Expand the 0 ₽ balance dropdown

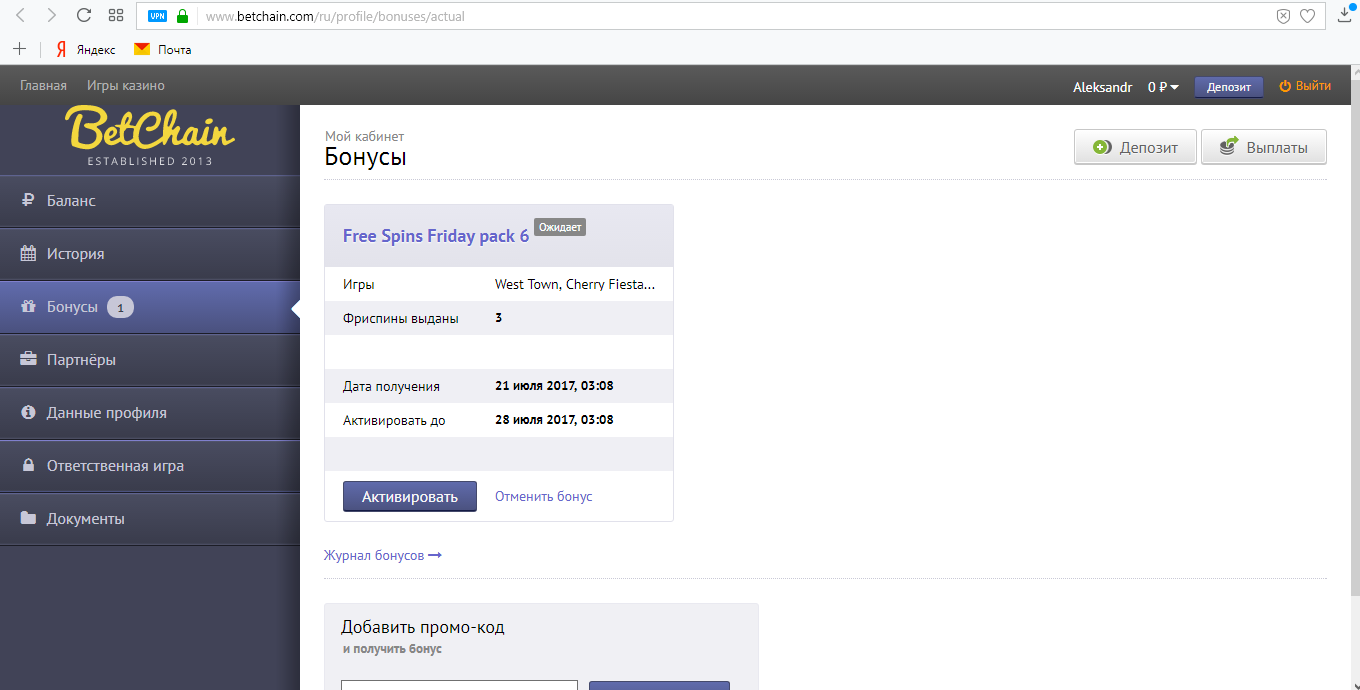click(x=1163, y=87)
